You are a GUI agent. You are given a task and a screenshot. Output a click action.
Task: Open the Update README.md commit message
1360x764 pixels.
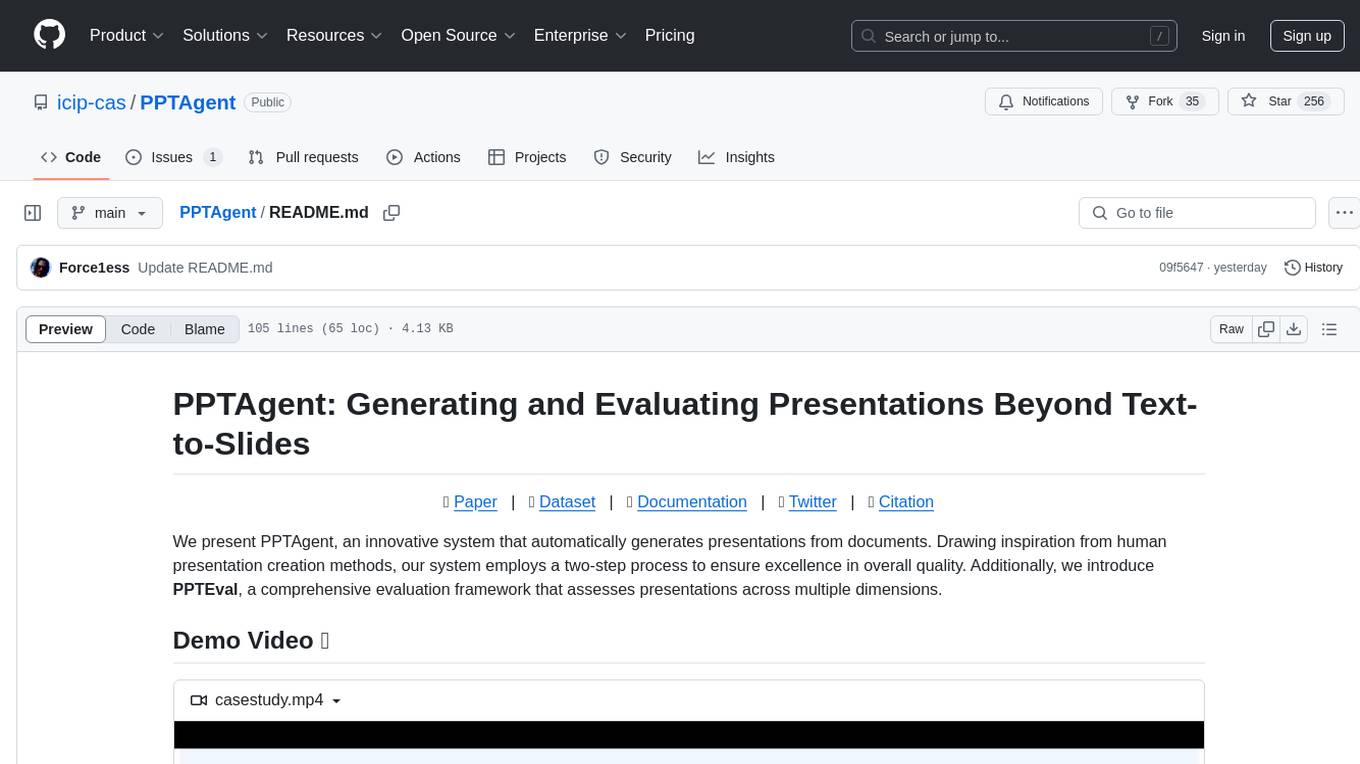click(x=205, y=267)
